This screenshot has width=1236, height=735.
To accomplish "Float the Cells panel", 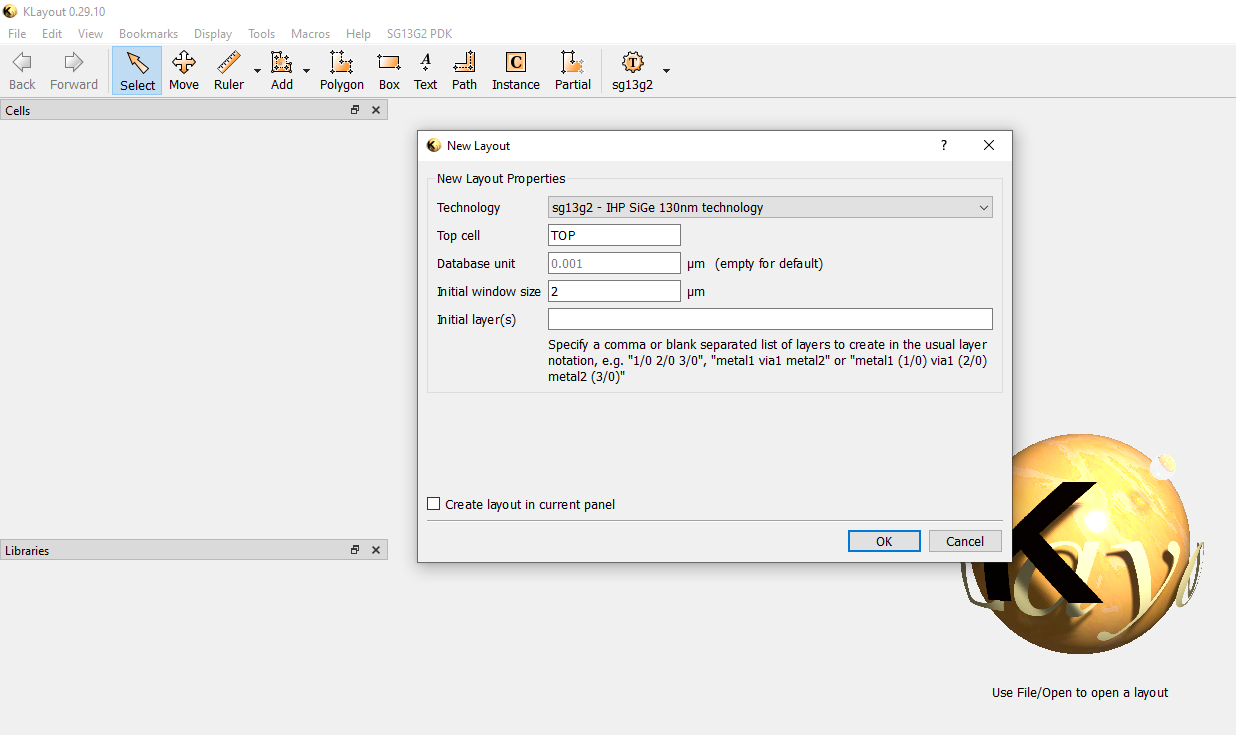I will click(x=355, y=110).
